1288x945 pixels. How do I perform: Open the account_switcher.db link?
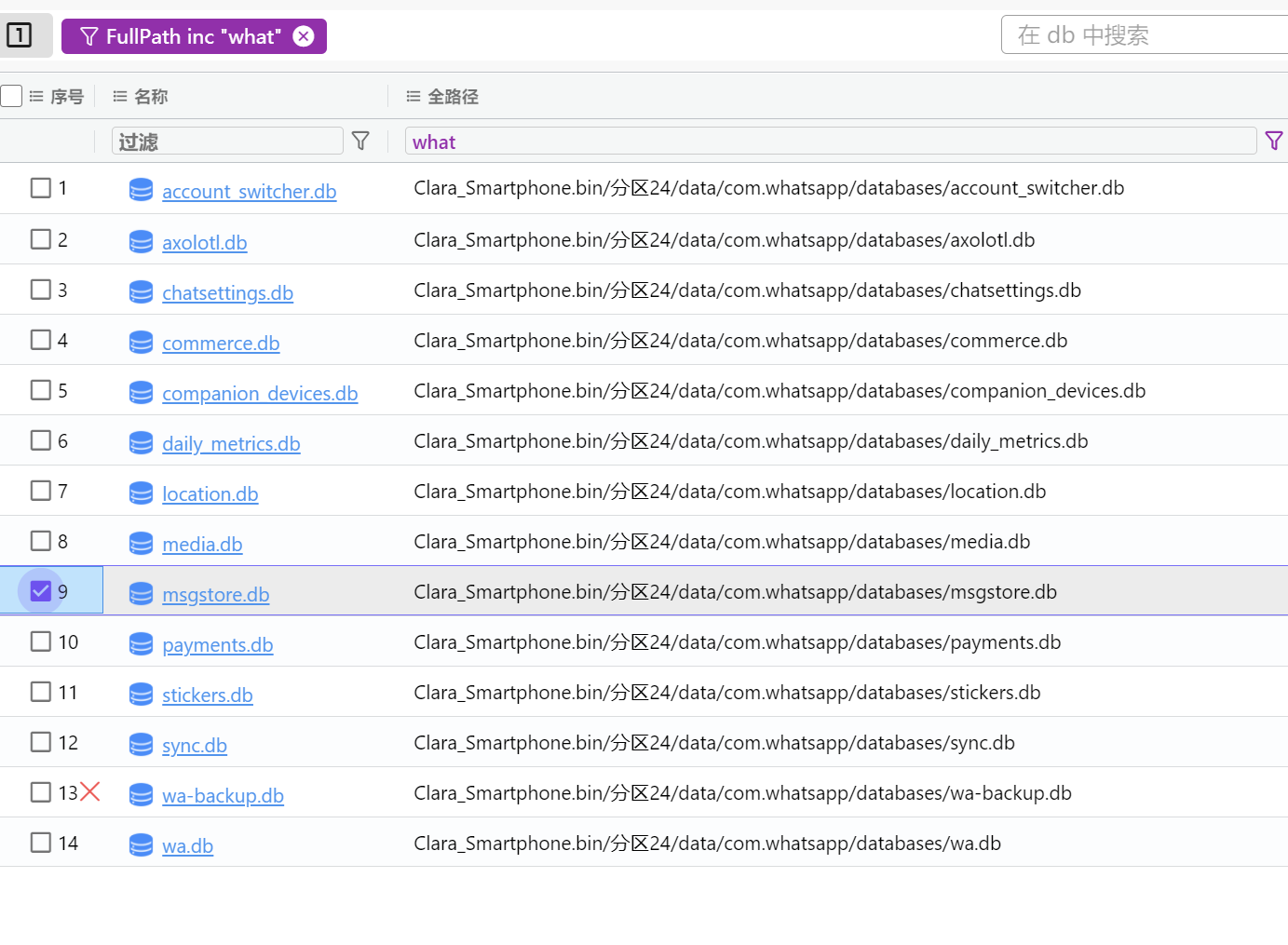249,191
